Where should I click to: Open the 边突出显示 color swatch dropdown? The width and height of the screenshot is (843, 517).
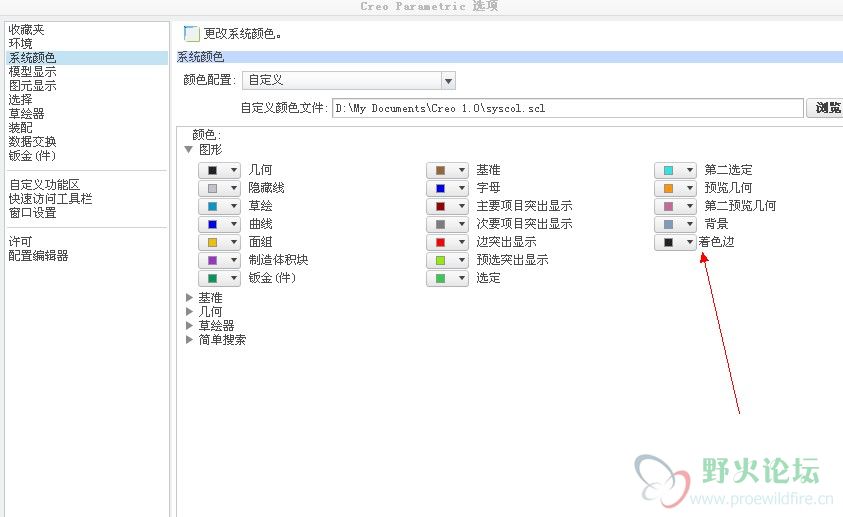447,242
